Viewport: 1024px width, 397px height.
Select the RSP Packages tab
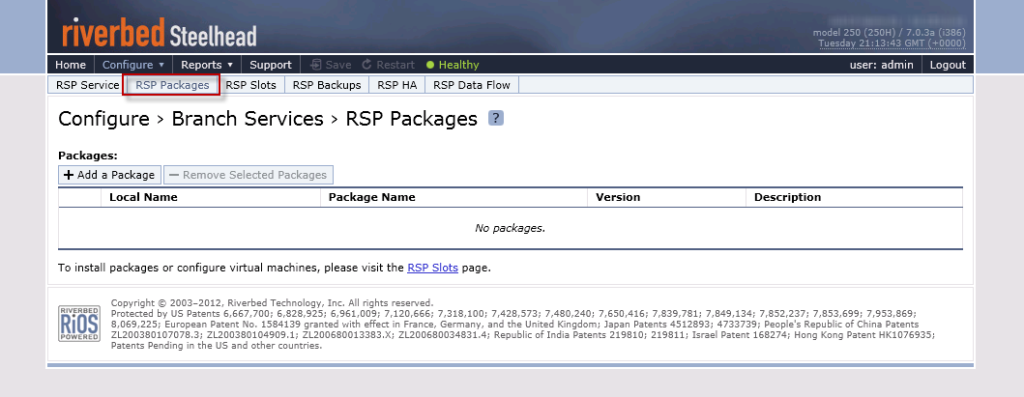[172, 85]
